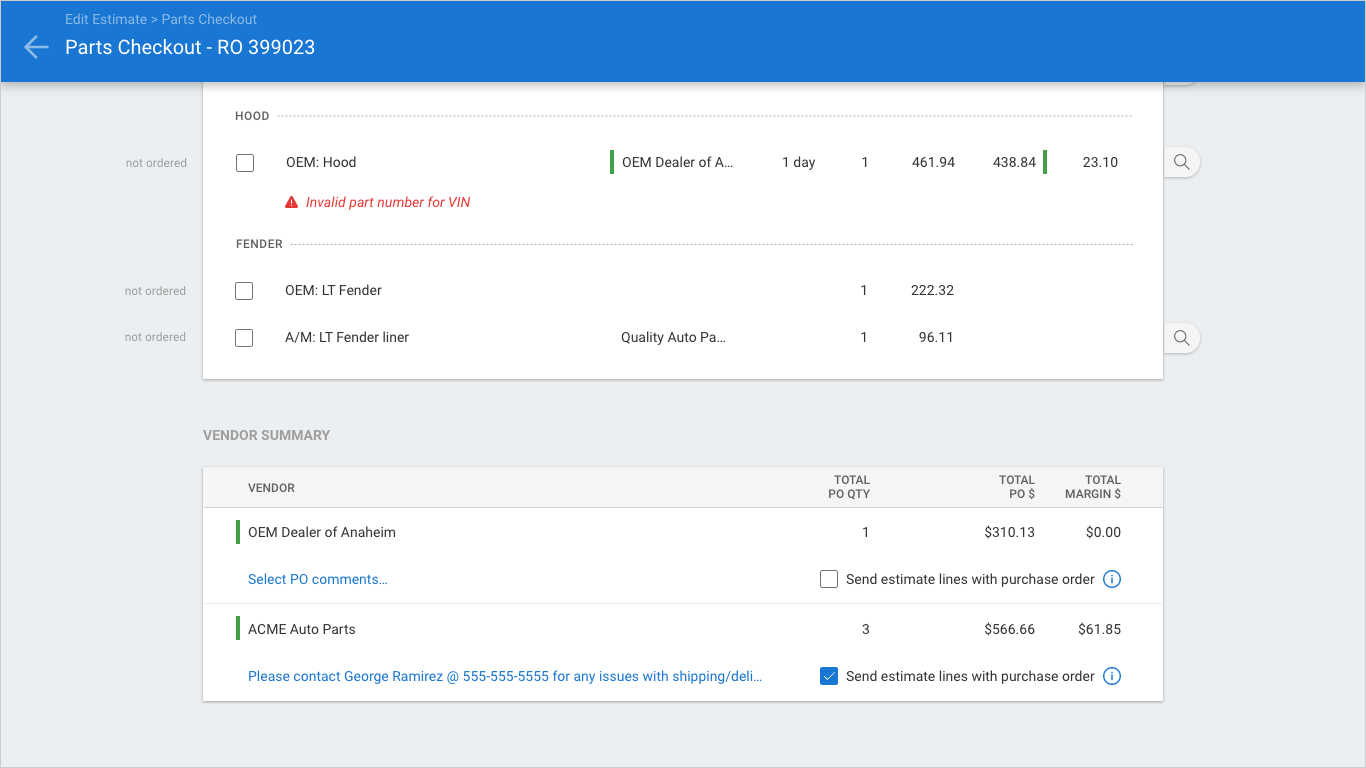Click the Parts Checkout - RO 399023 title
Screen dimensions: 1366x768
click(190, 47)
